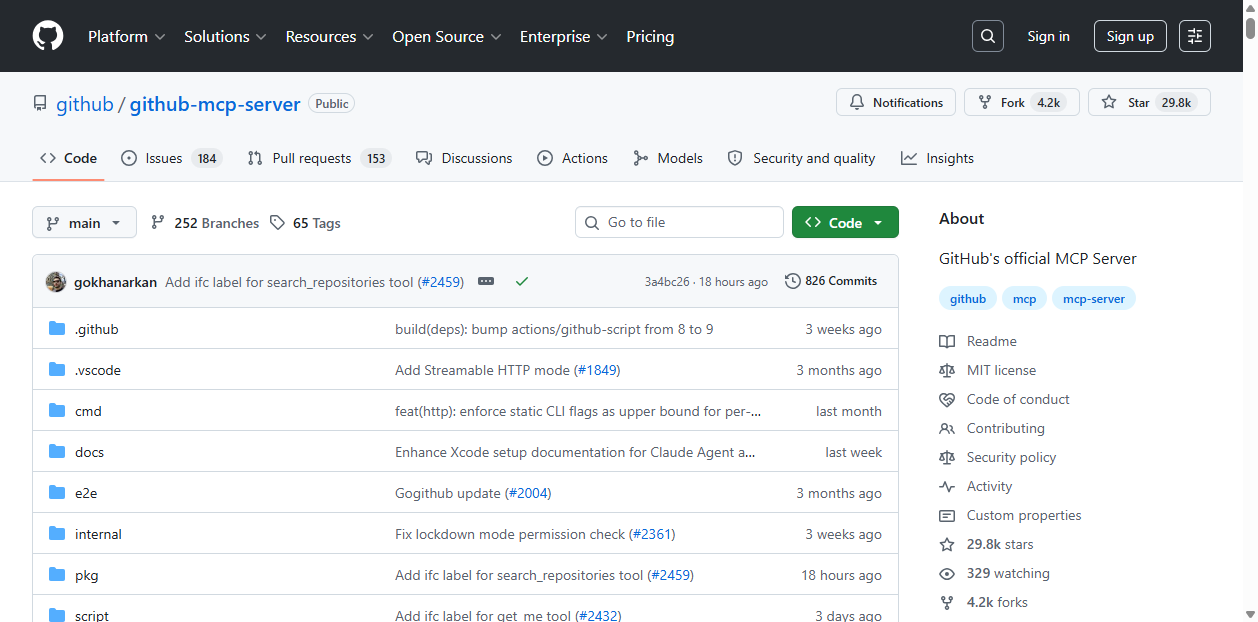The image size is (1258, 622).
Task: View the 826 Commits history
Action: (x=831, y=281)
